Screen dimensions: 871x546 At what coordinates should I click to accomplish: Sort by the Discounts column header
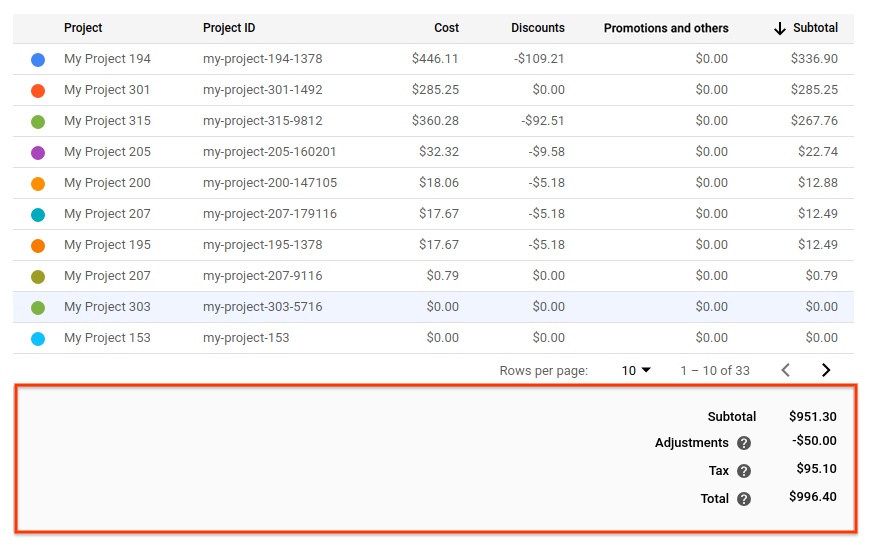[538, 28]
